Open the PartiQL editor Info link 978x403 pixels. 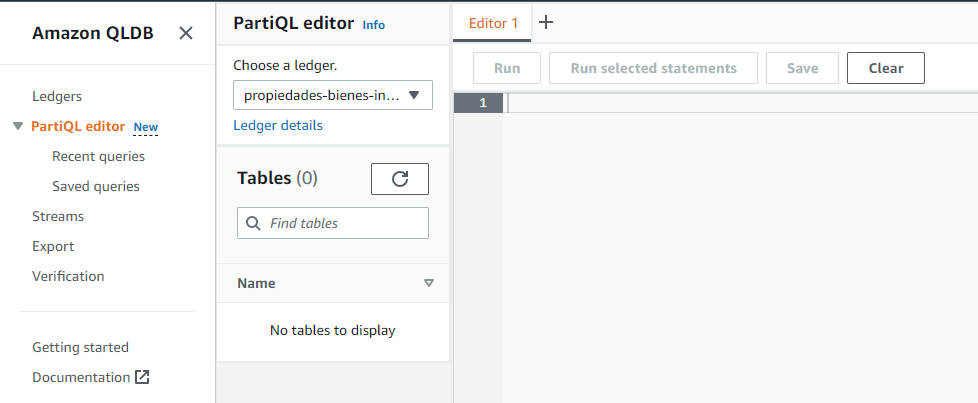373,25
